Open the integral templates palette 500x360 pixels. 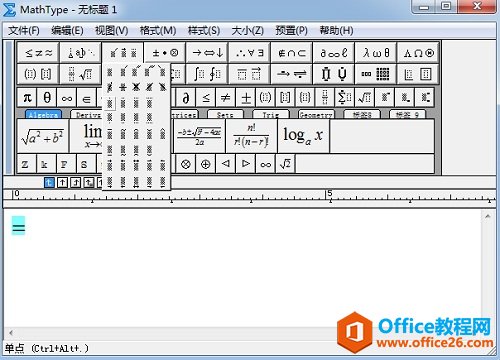tap(207, 74)
